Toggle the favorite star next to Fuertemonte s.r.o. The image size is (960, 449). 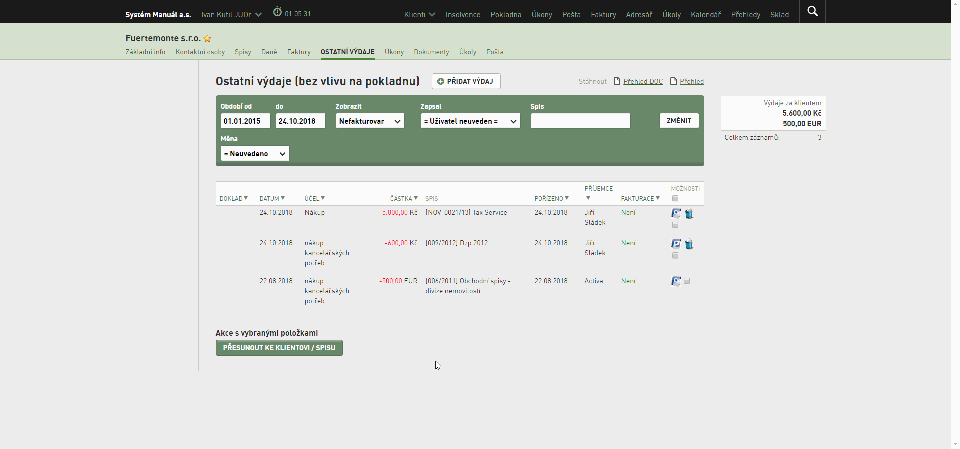208,39
